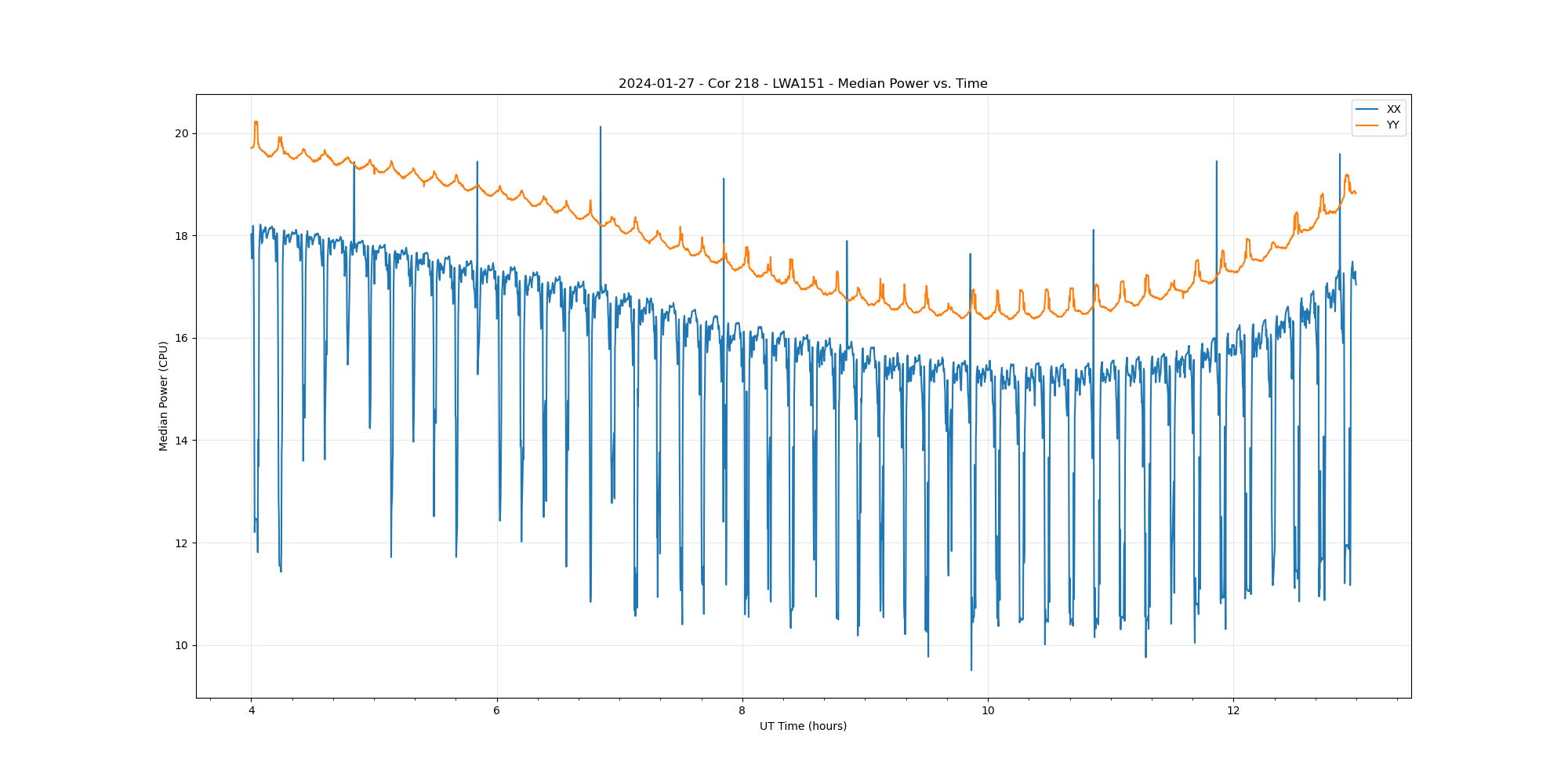Image resolution: width=1568 pixels, height=784 pixels.
Task: Click the lowest blue XX dip below 10
Action: point(971,670)
